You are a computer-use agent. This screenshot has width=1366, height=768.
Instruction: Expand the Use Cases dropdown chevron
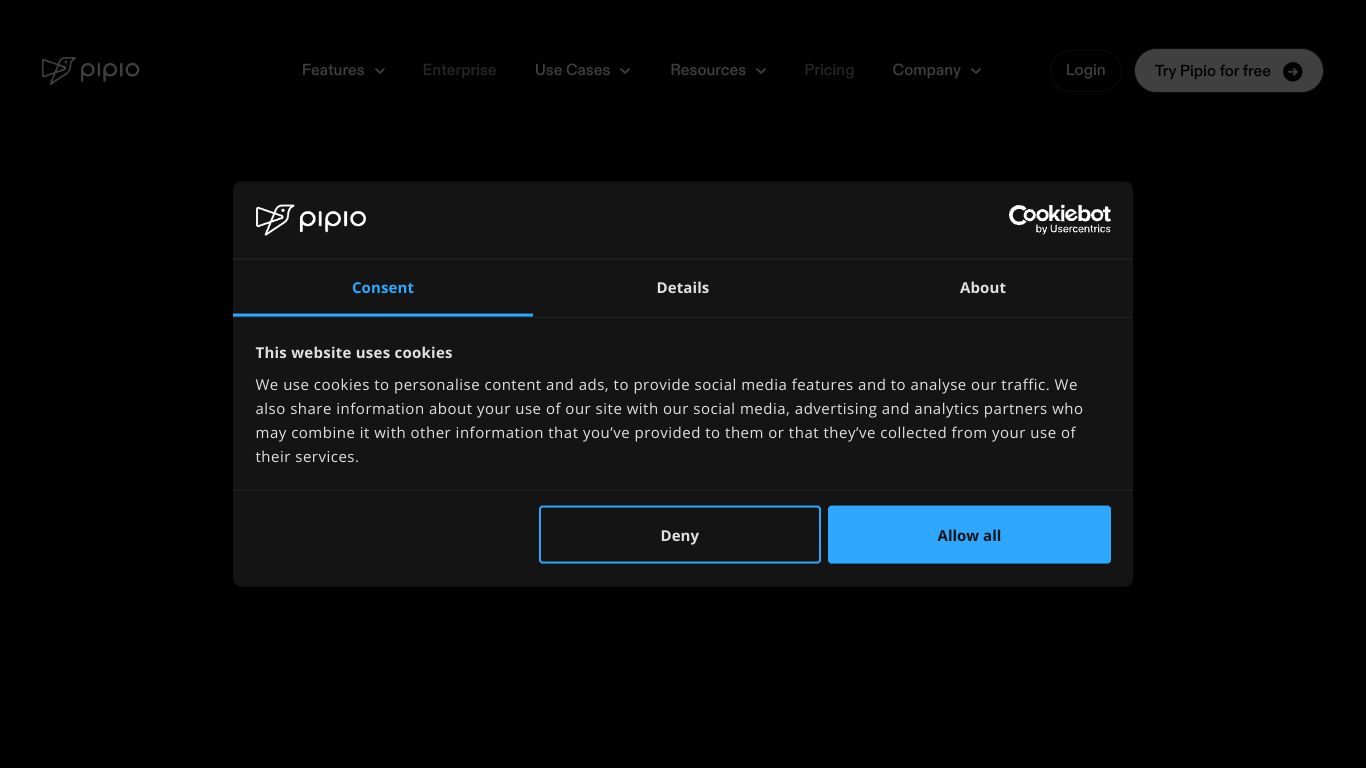tap(625, 71)
